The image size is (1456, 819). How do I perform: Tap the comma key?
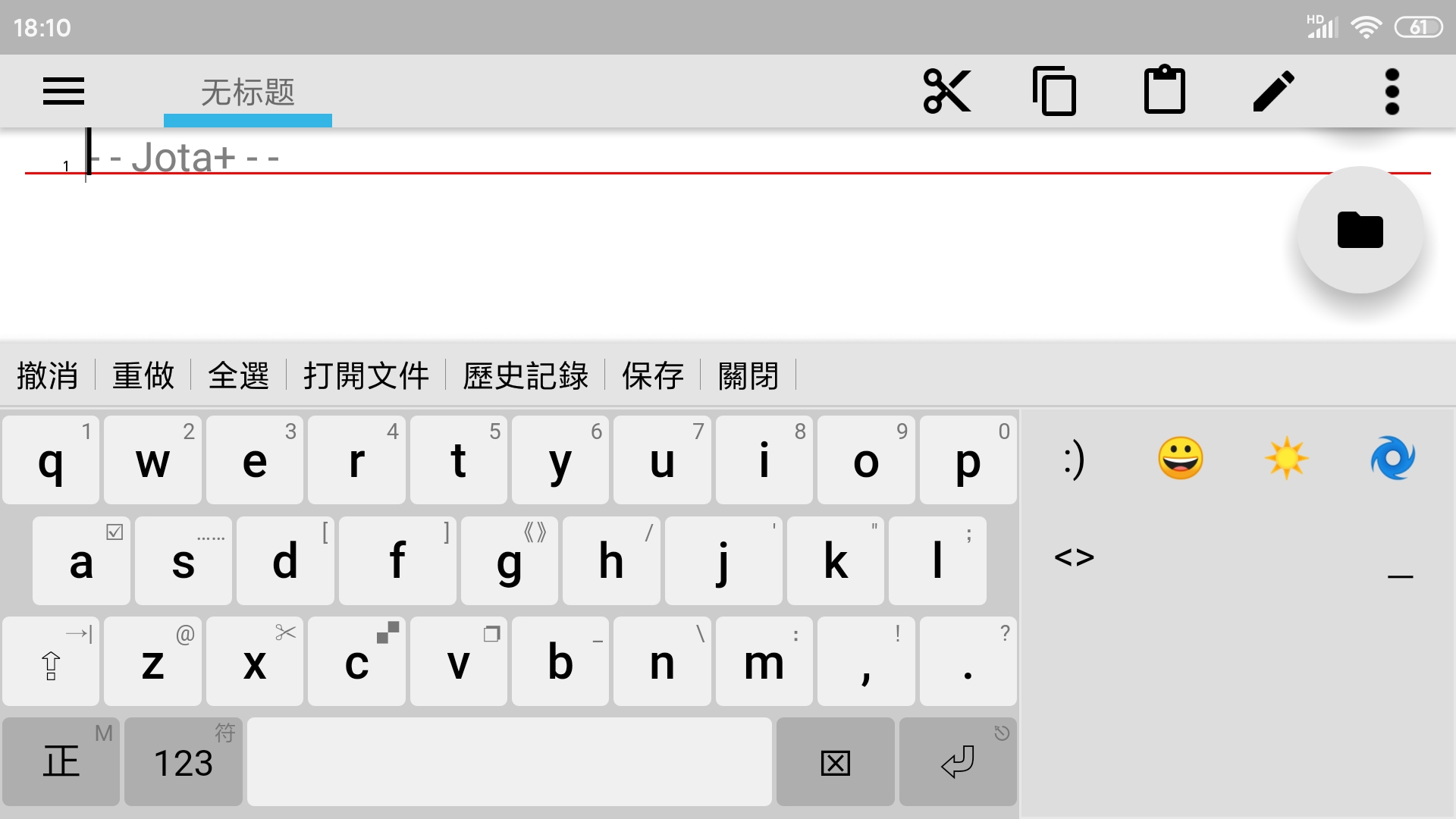pyautogui.click(x=866, y=662)
